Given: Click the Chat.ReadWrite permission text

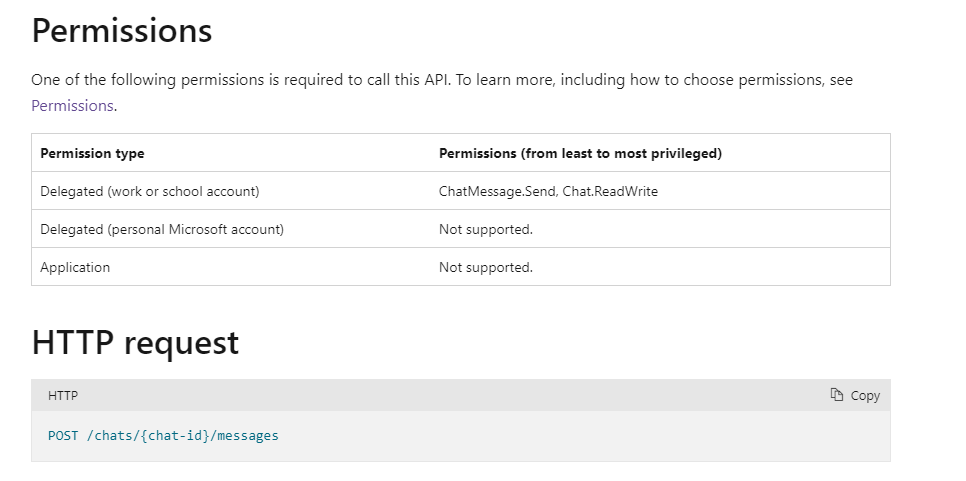Looking at the screenshot, I should point(610,191).
